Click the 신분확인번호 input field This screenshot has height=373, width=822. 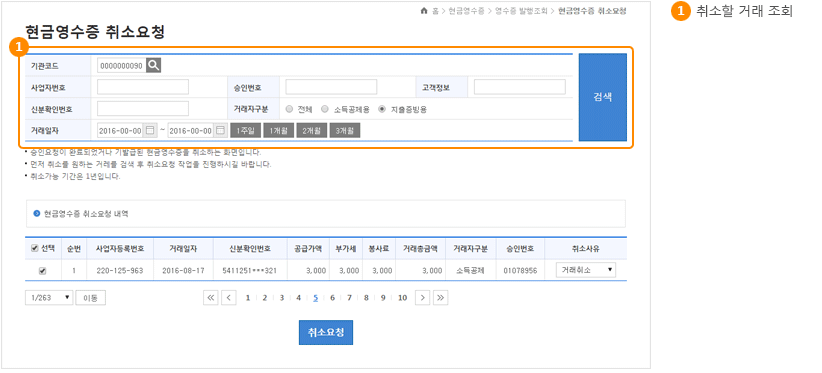click(143, 108)
